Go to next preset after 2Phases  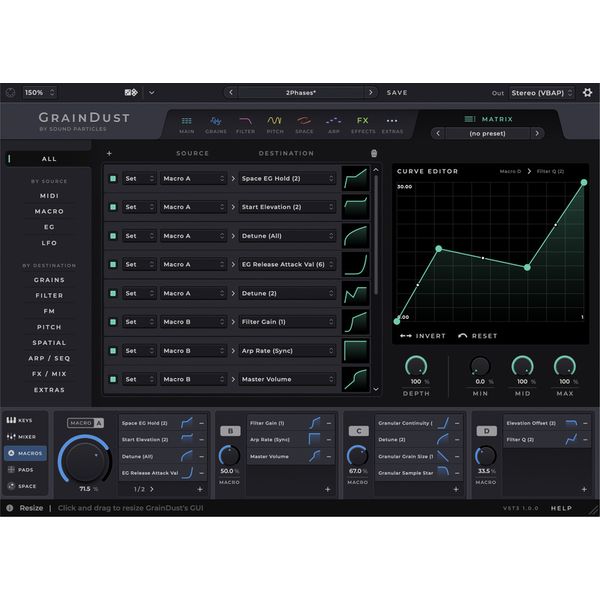point(370,93)
